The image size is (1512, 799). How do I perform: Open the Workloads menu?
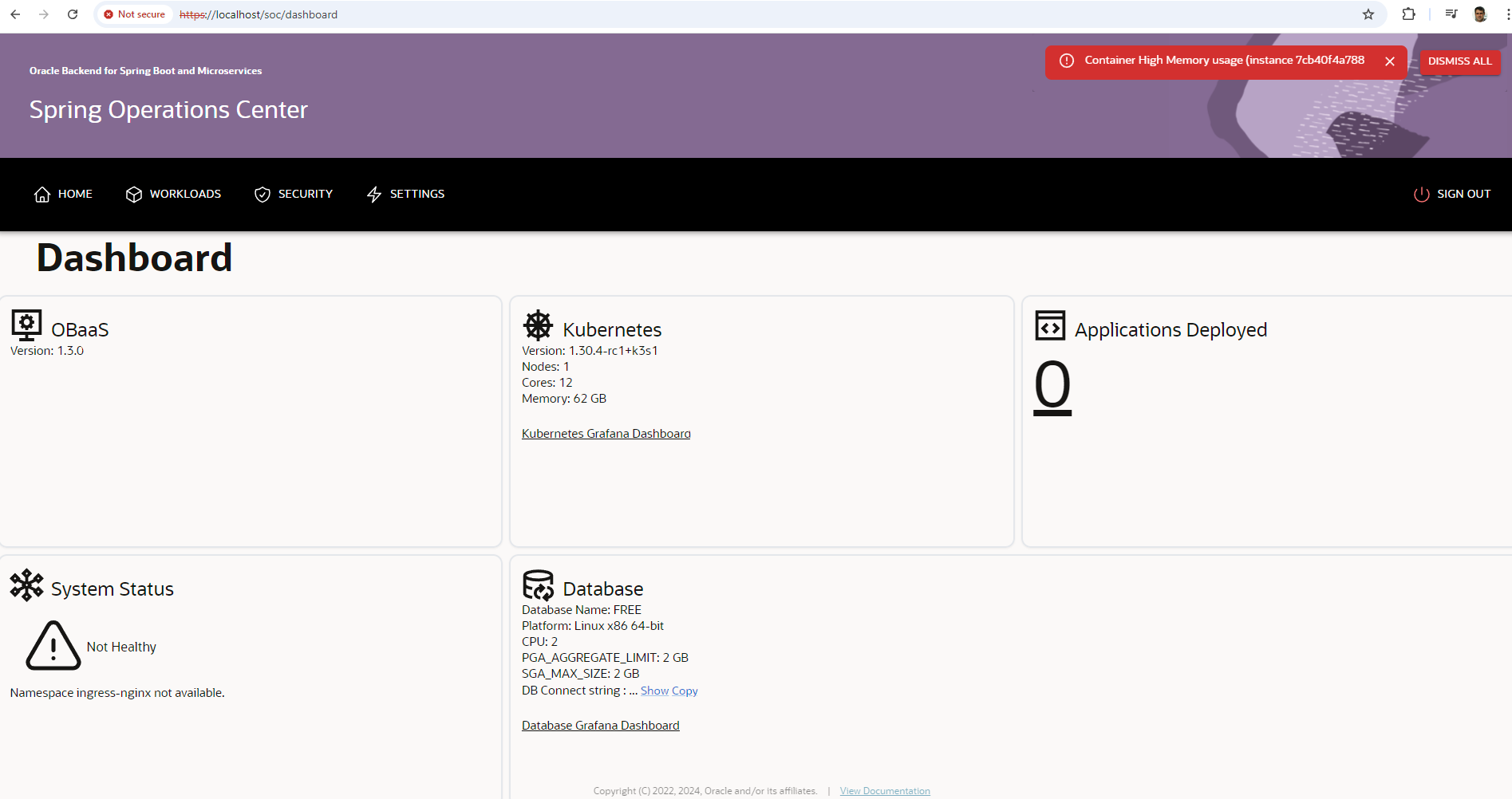pyautogui.click(x=174, y=194)
